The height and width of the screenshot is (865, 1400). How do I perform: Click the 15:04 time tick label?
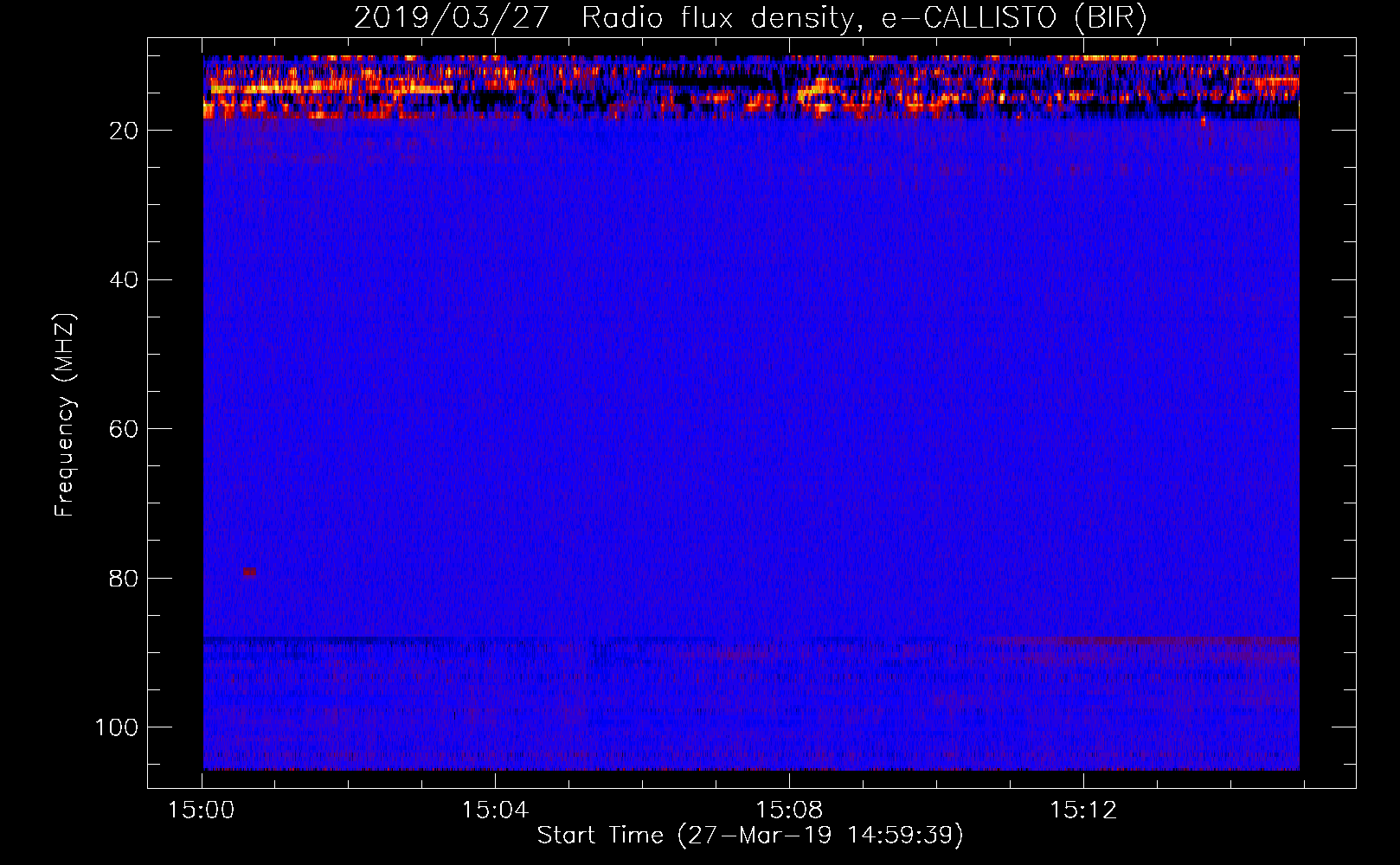[x=495, y=811]
